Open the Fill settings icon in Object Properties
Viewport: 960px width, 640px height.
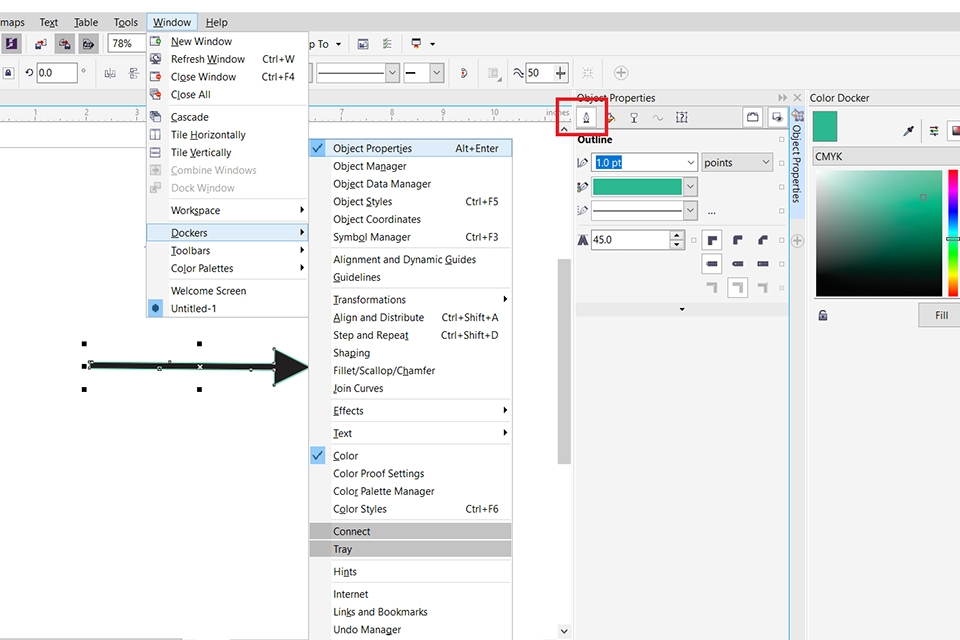610,117
